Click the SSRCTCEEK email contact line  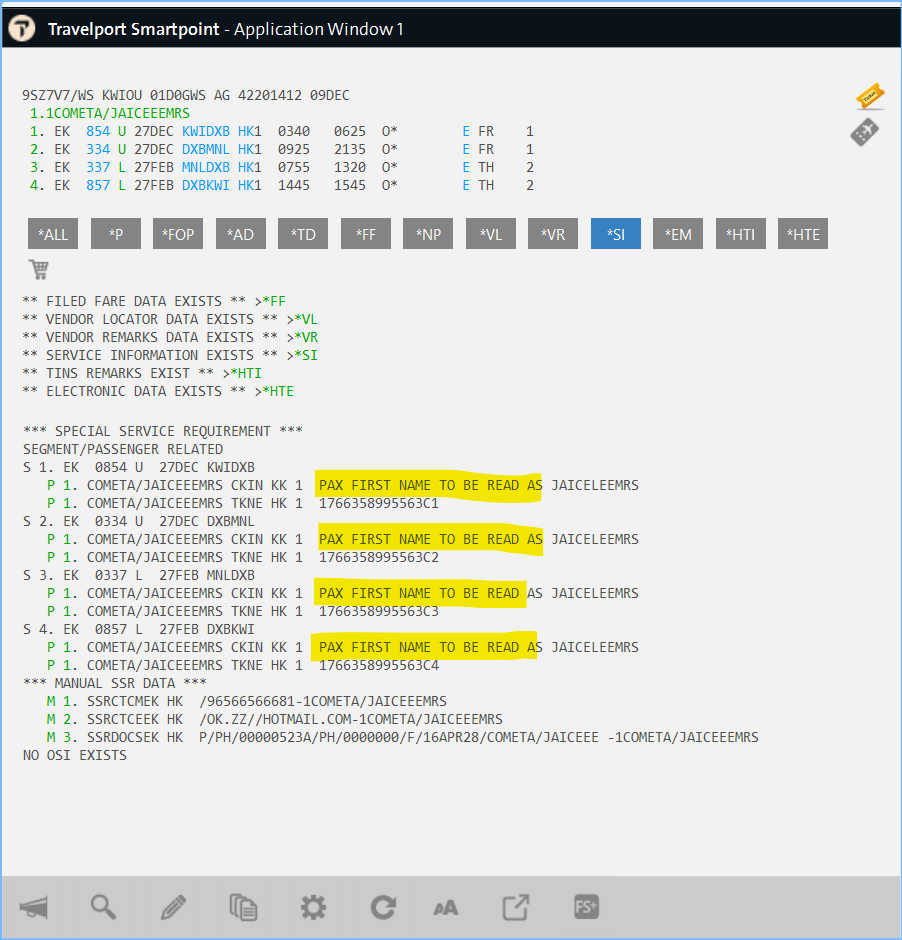pyautogui.click(x=274, y=719)
